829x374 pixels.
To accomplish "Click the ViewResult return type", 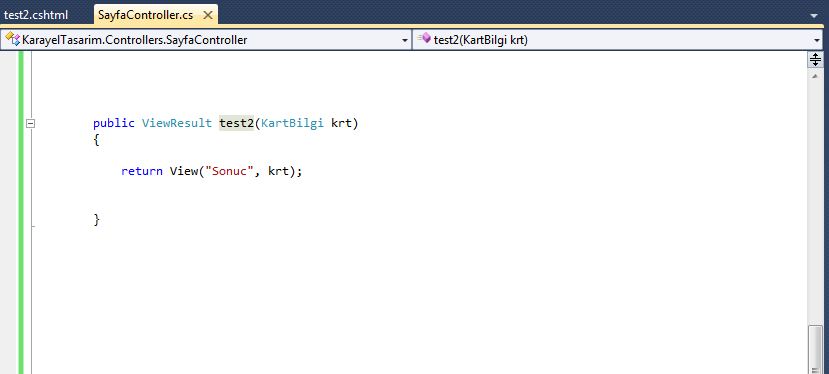I will [177, 123].
